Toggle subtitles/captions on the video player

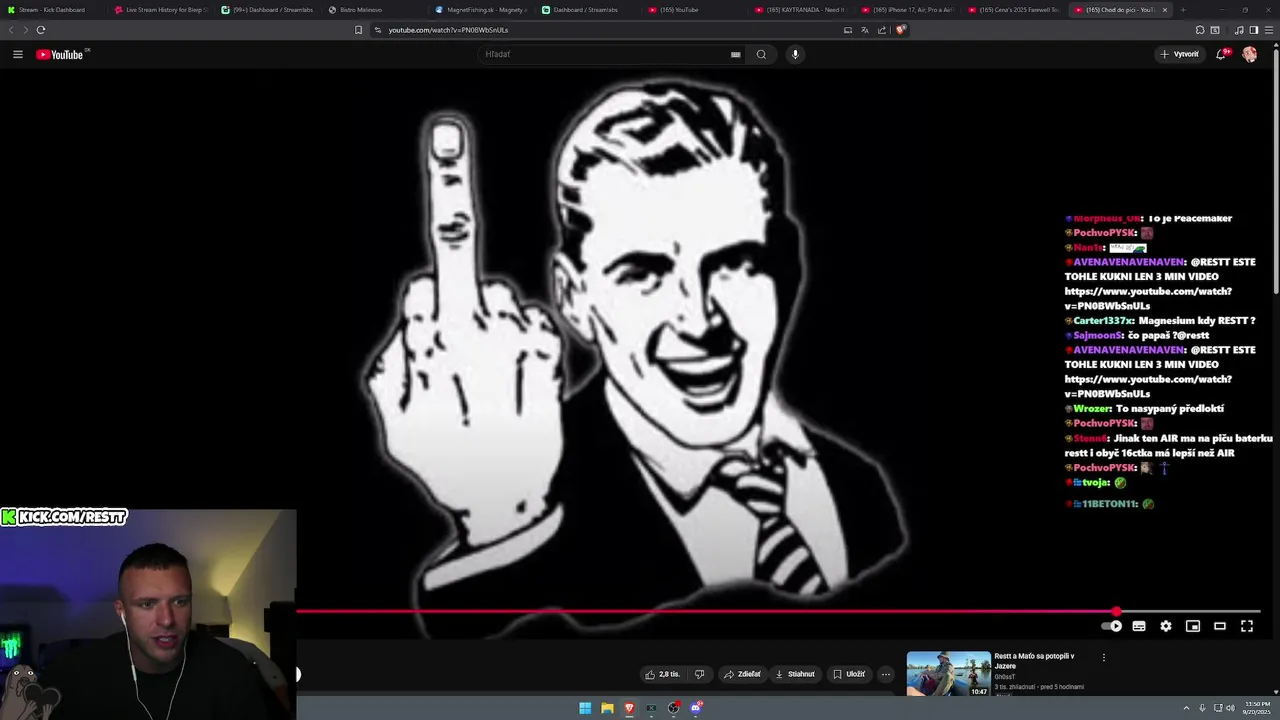click(1139, 626)
